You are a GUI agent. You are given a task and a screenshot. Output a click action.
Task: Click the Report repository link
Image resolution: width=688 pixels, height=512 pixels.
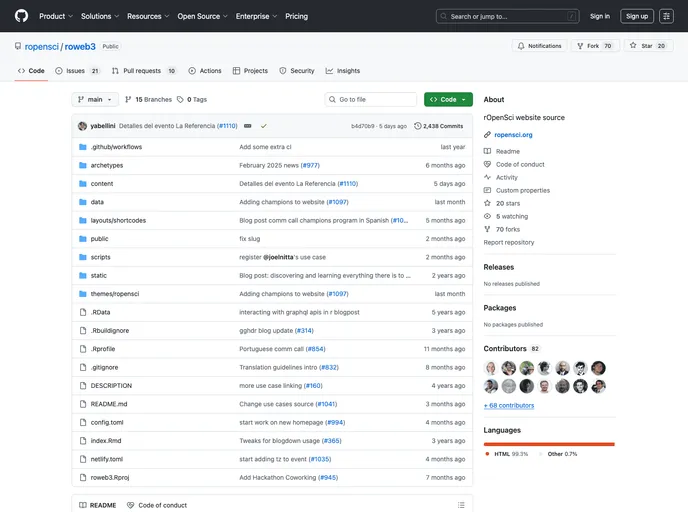point(509,242)
